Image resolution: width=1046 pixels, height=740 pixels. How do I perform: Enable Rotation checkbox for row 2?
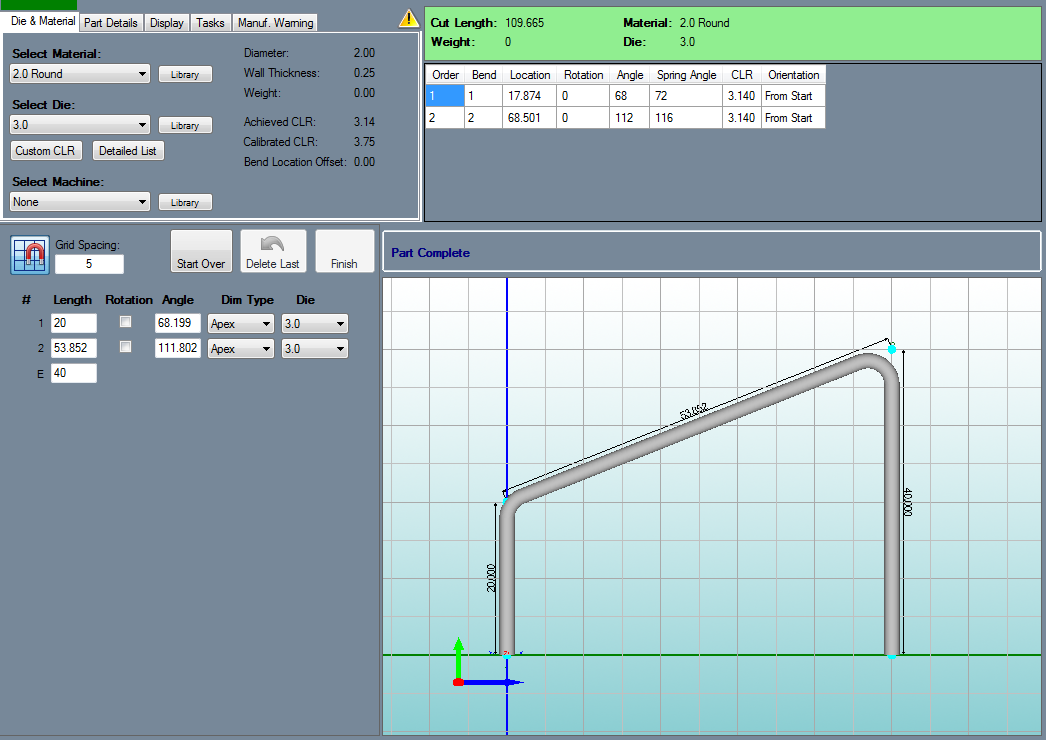coord(125,346)
